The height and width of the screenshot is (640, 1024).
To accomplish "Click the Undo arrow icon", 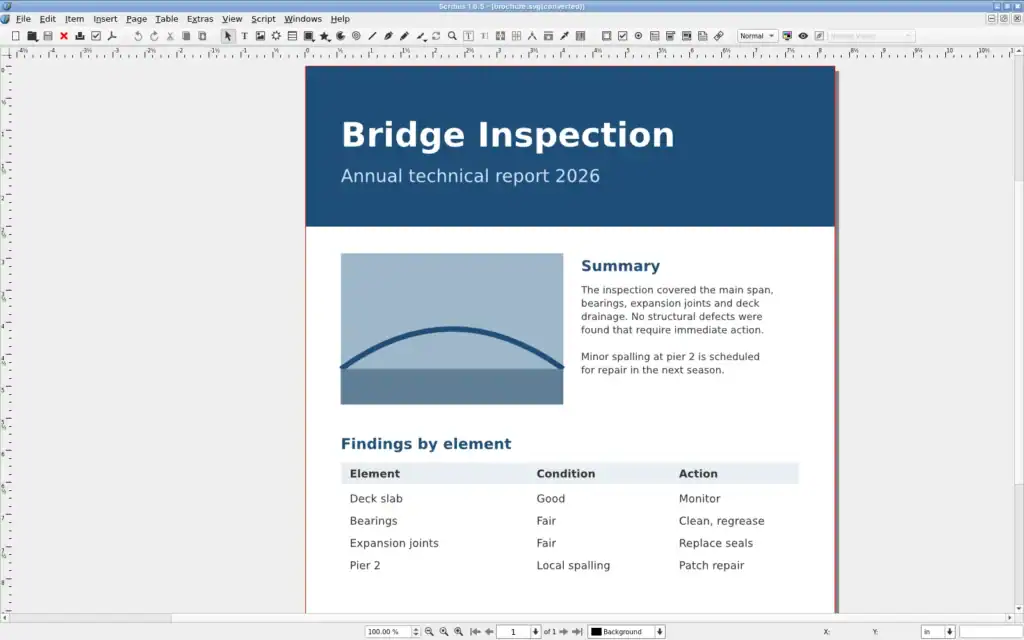I will tap(138, 36).
